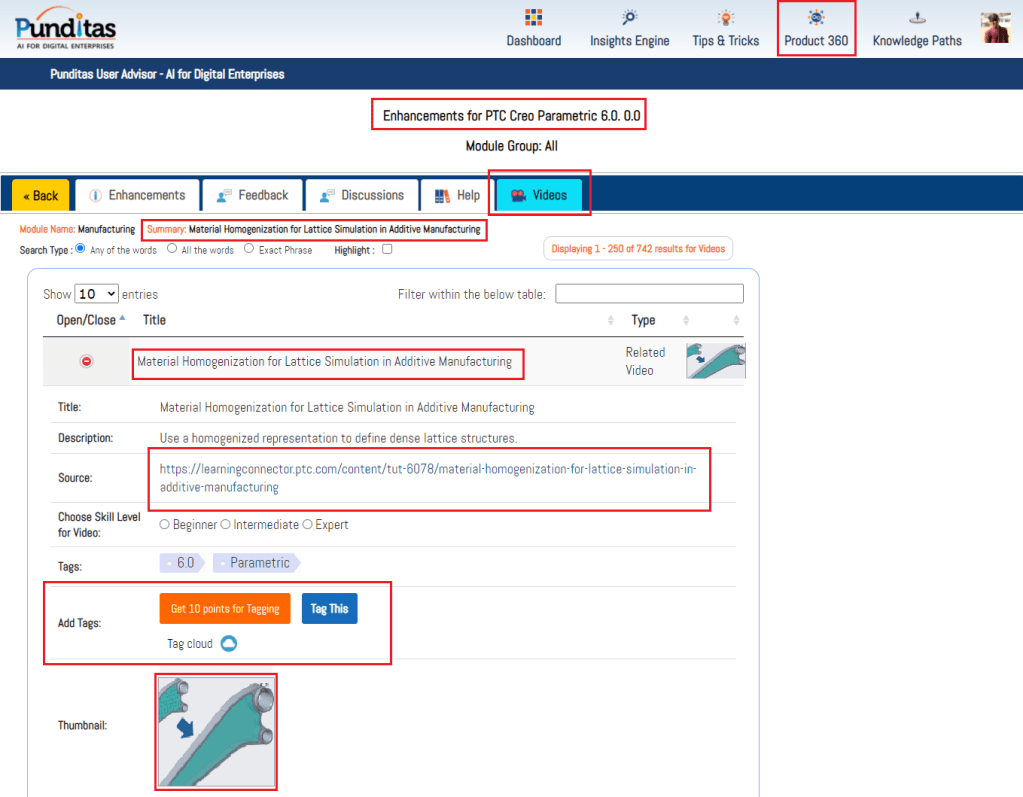Click the filter within table input field
The width and height of the screenshot is (1023, 797).
649,294
